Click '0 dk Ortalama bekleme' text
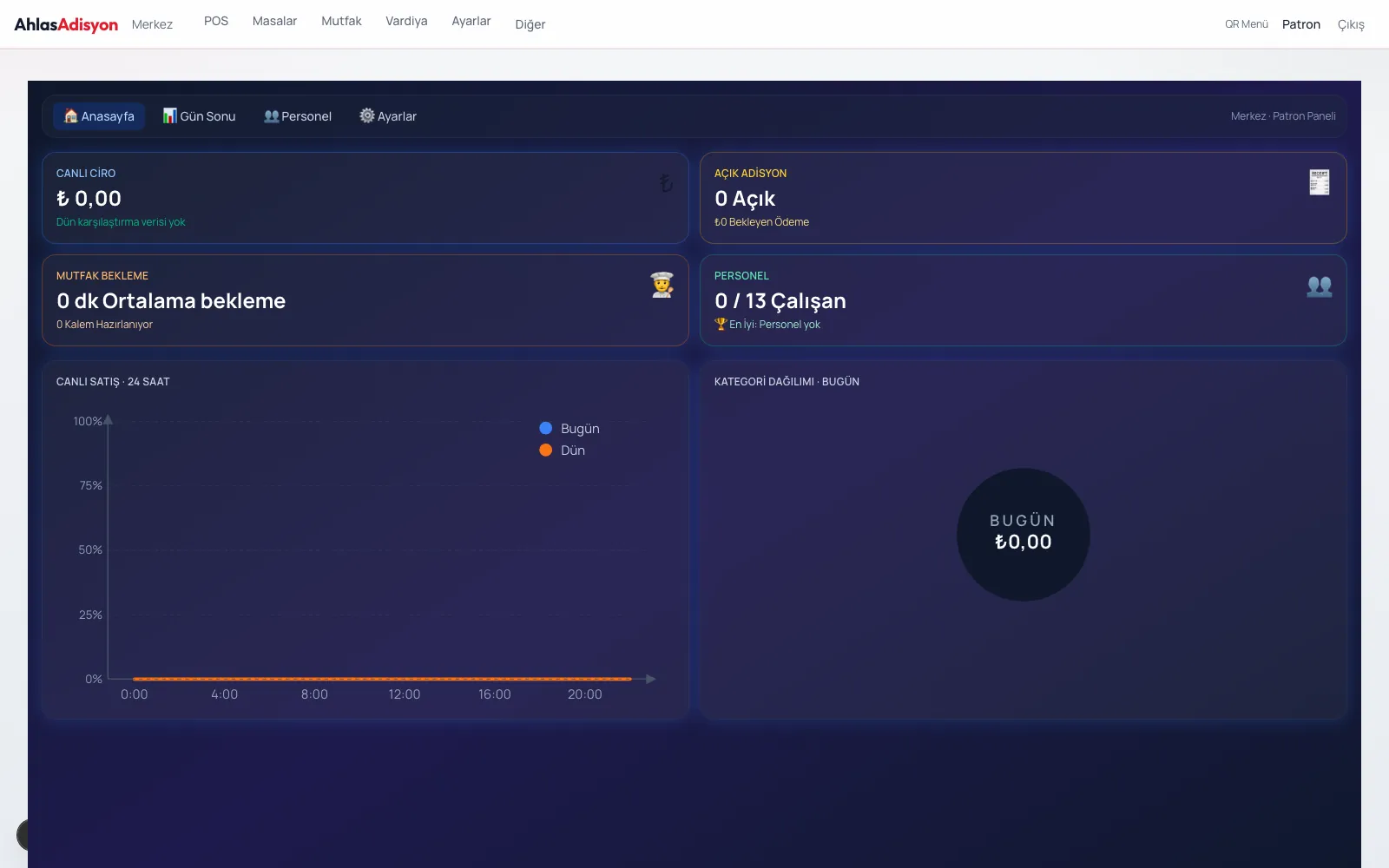Screen dimensions: 1389x868 point(171,301)
